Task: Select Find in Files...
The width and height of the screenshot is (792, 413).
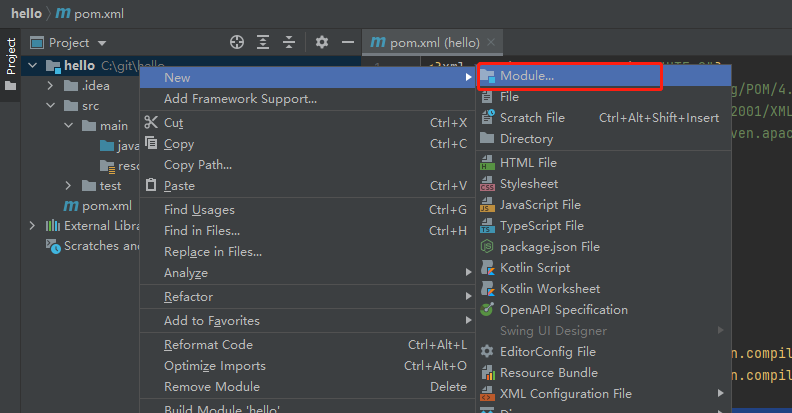Action: pos(307,231)
